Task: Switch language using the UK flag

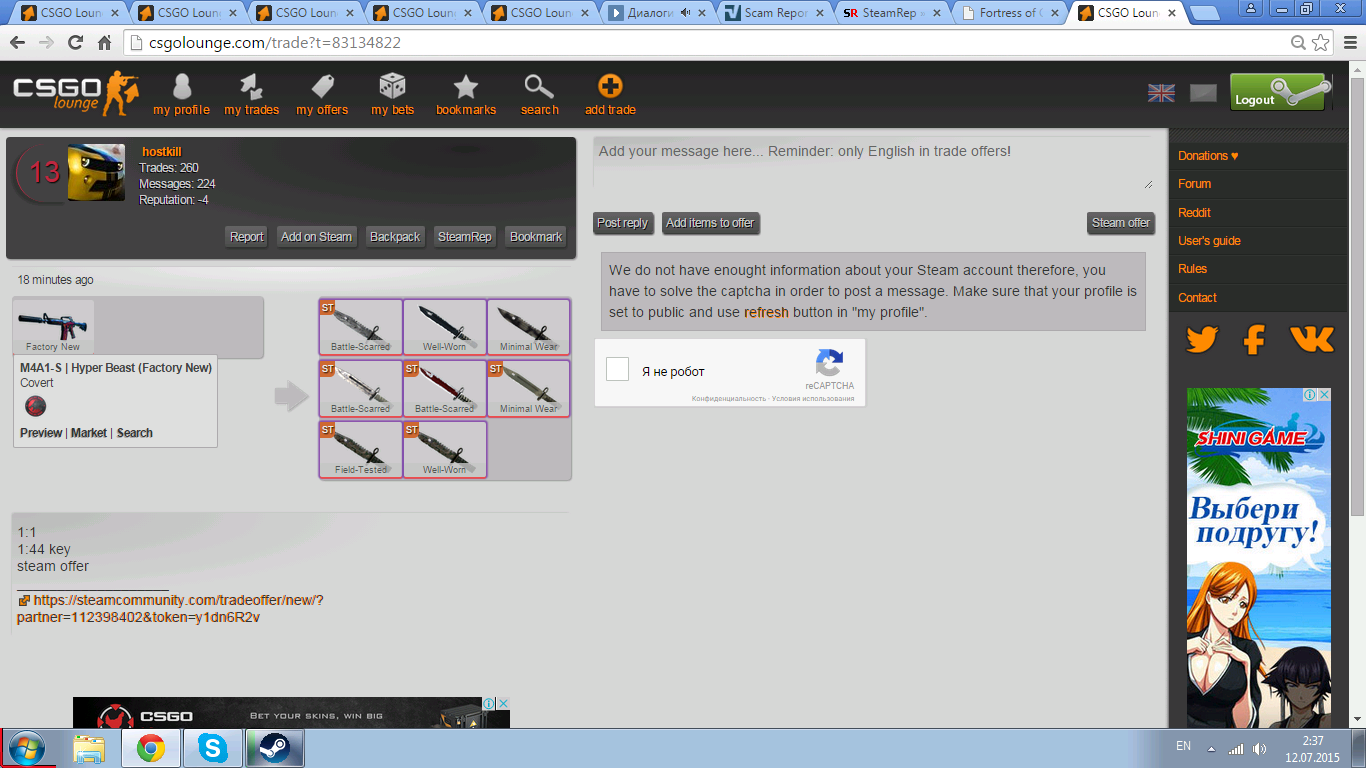Action: coord(1161,93)
